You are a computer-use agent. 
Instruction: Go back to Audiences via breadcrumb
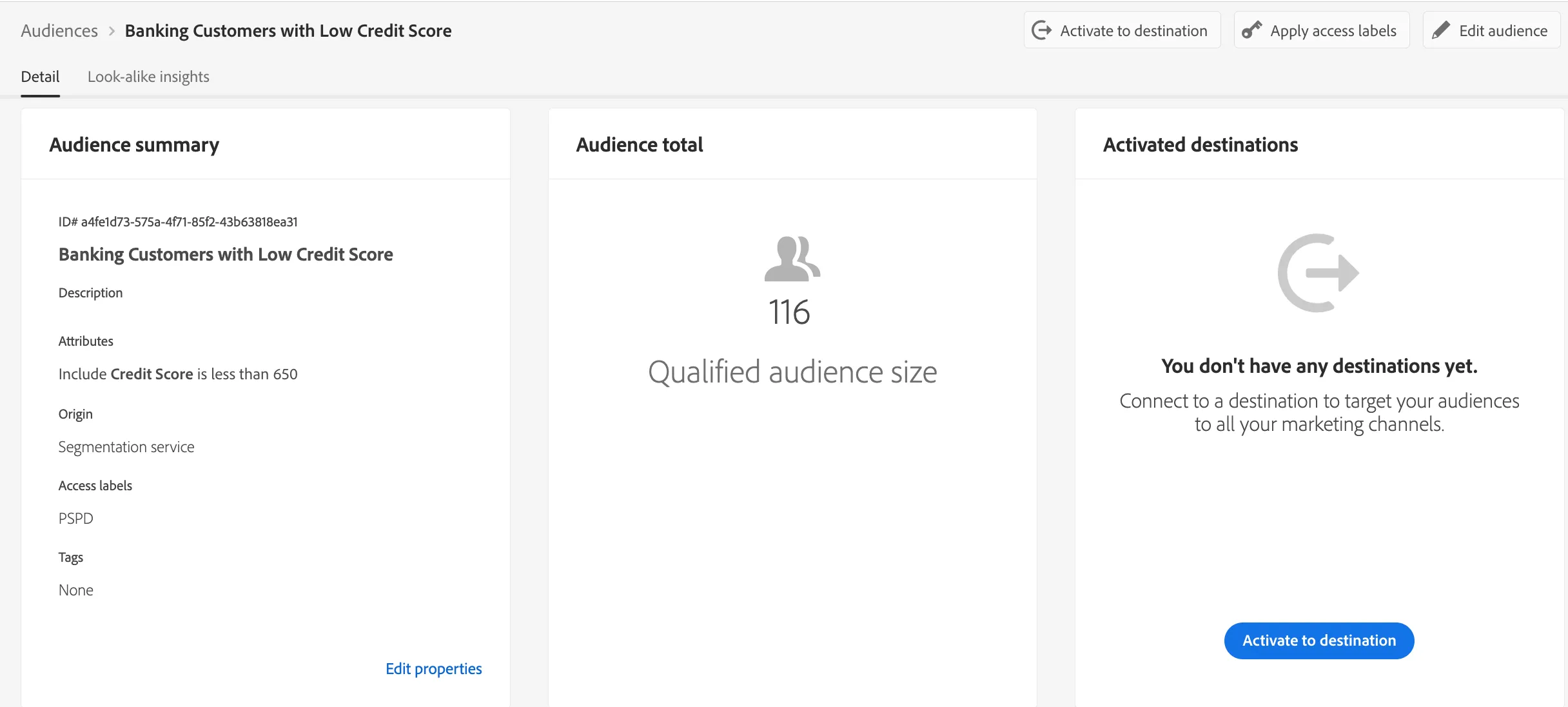[x=59, y=31]
